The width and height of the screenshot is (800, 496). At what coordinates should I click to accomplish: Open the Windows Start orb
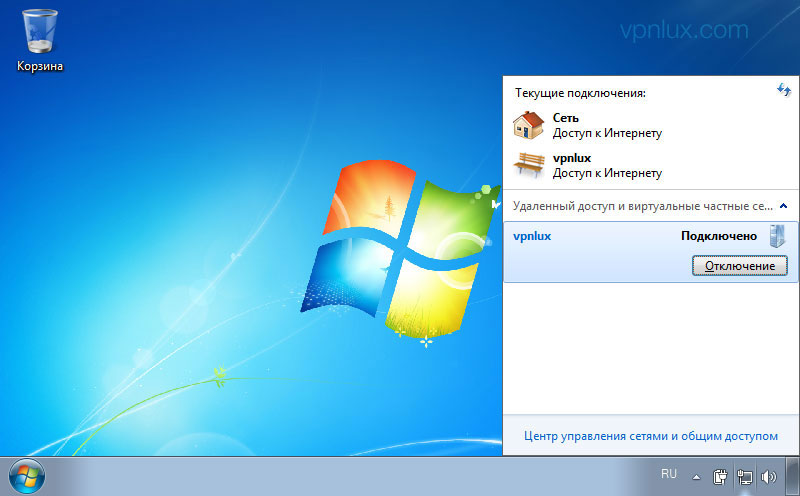[27, 477]
